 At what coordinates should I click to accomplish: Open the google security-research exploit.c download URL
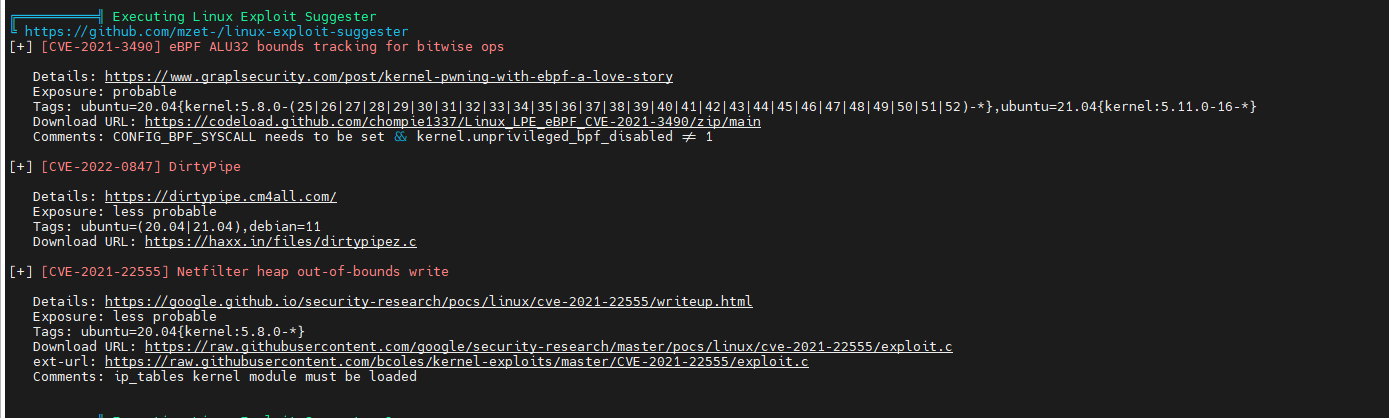coord(549,347)
